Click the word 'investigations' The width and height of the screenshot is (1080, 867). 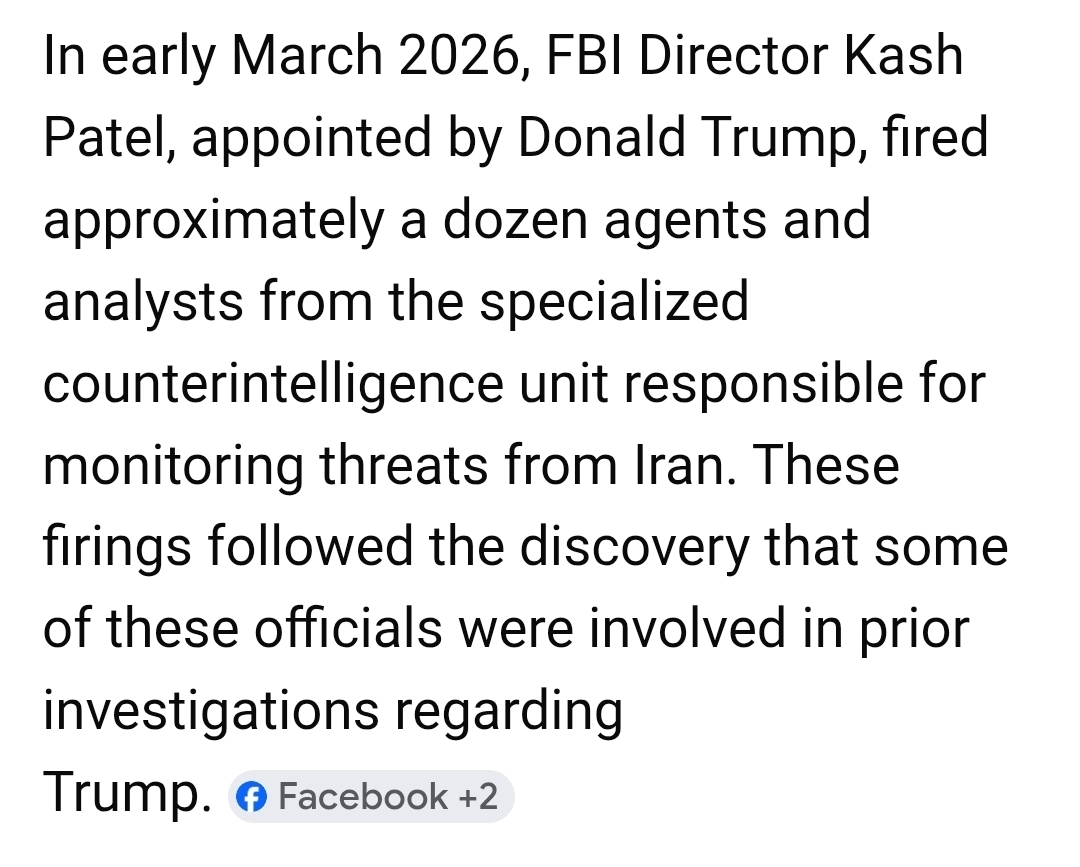coord(210,712)
